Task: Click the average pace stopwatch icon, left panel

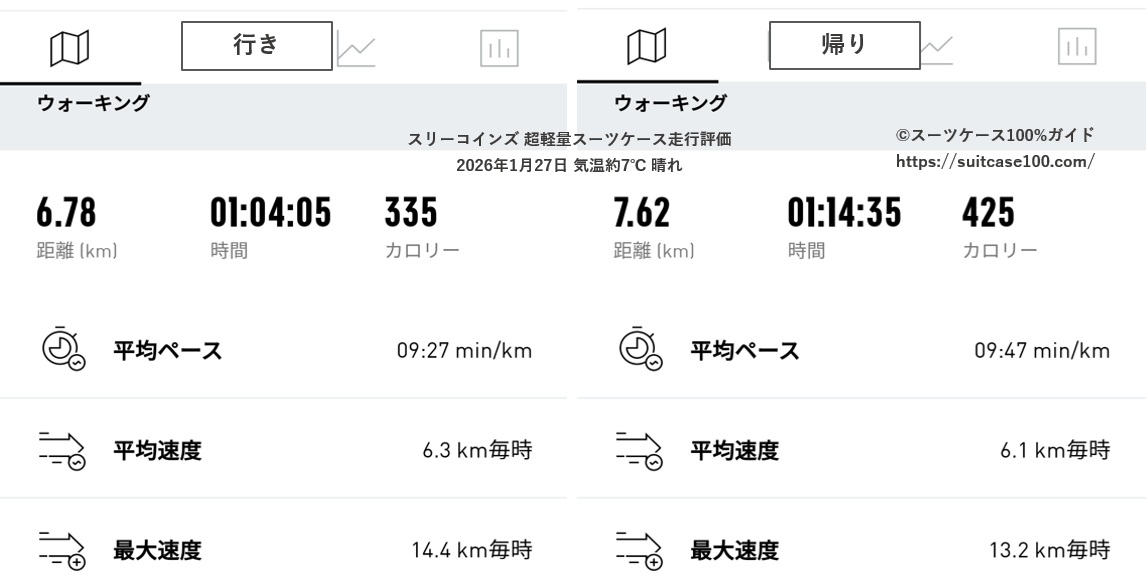Action: pos(62,349)
